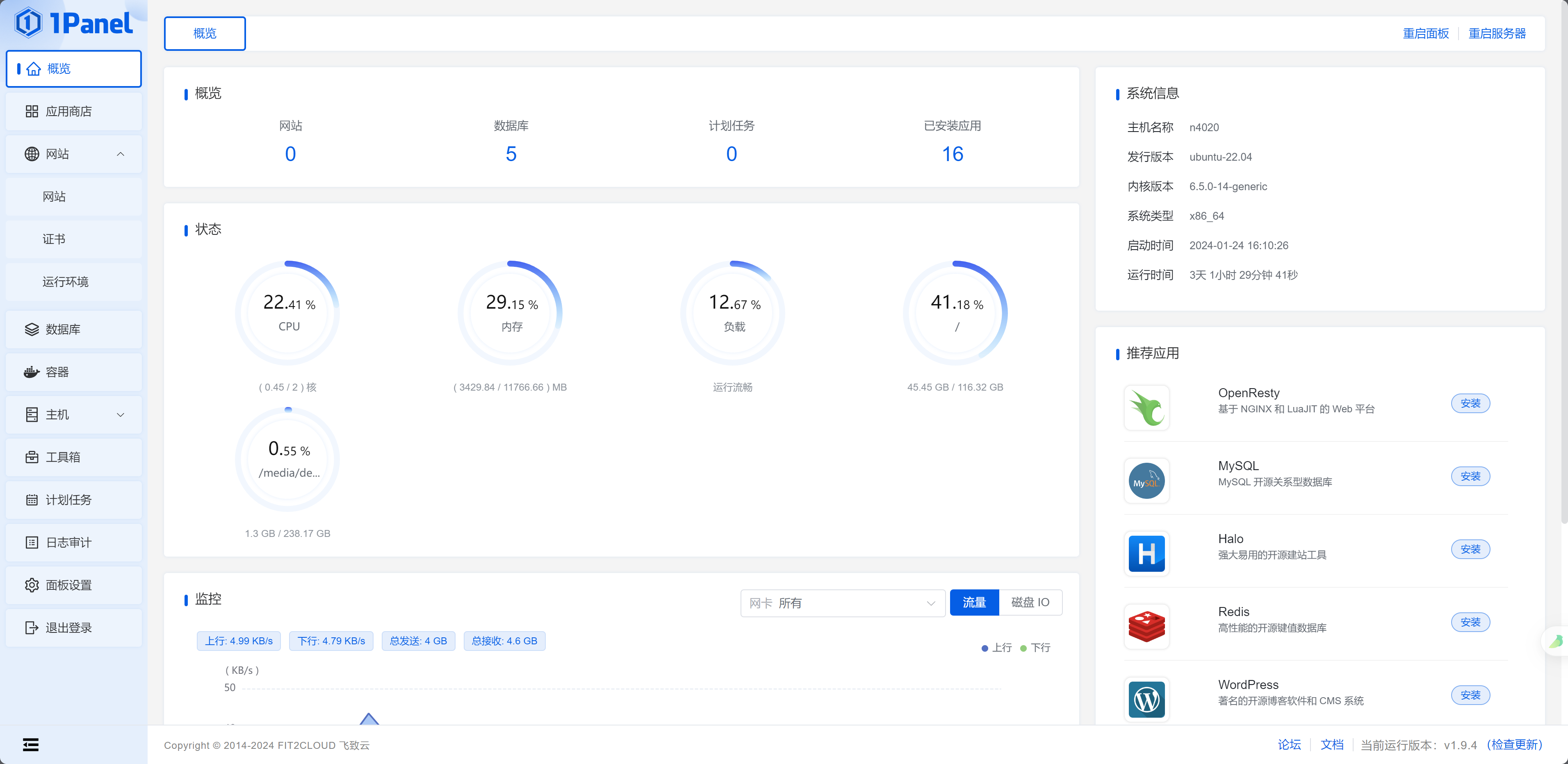Screen dimensions: 1568x764
Task: Open the Cron jobs (计划任务) calendar icon
Action: pos(32,499)
